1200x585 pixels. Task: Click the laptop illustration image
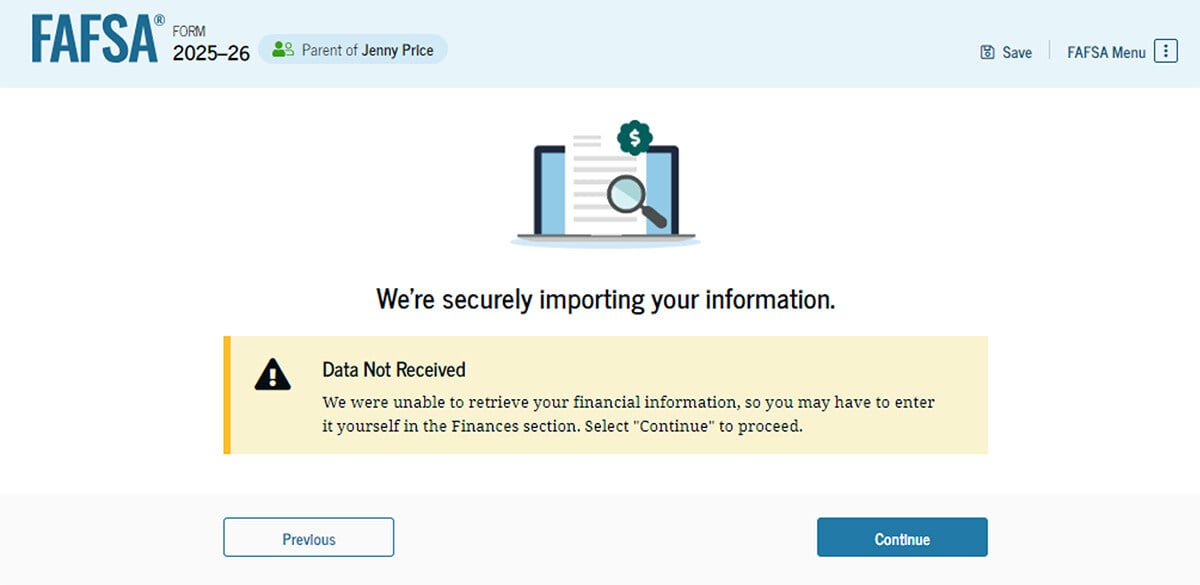(606, 185)
